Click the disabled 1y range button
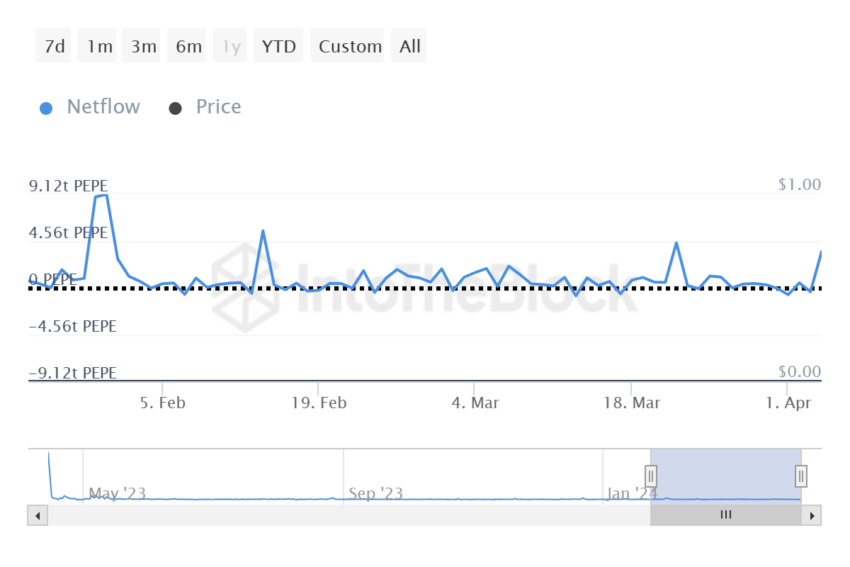Image resolution: width=850 pixels, height=567 pixels. (231, 46)
